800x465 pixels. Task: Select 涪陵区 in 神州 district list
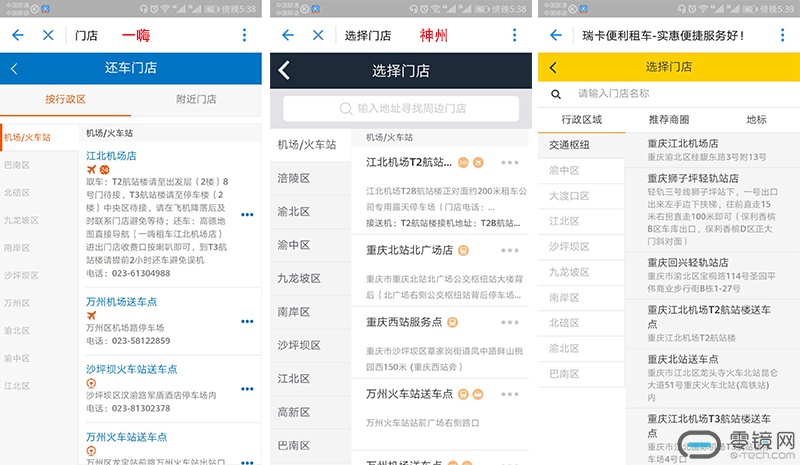(294, 178)
